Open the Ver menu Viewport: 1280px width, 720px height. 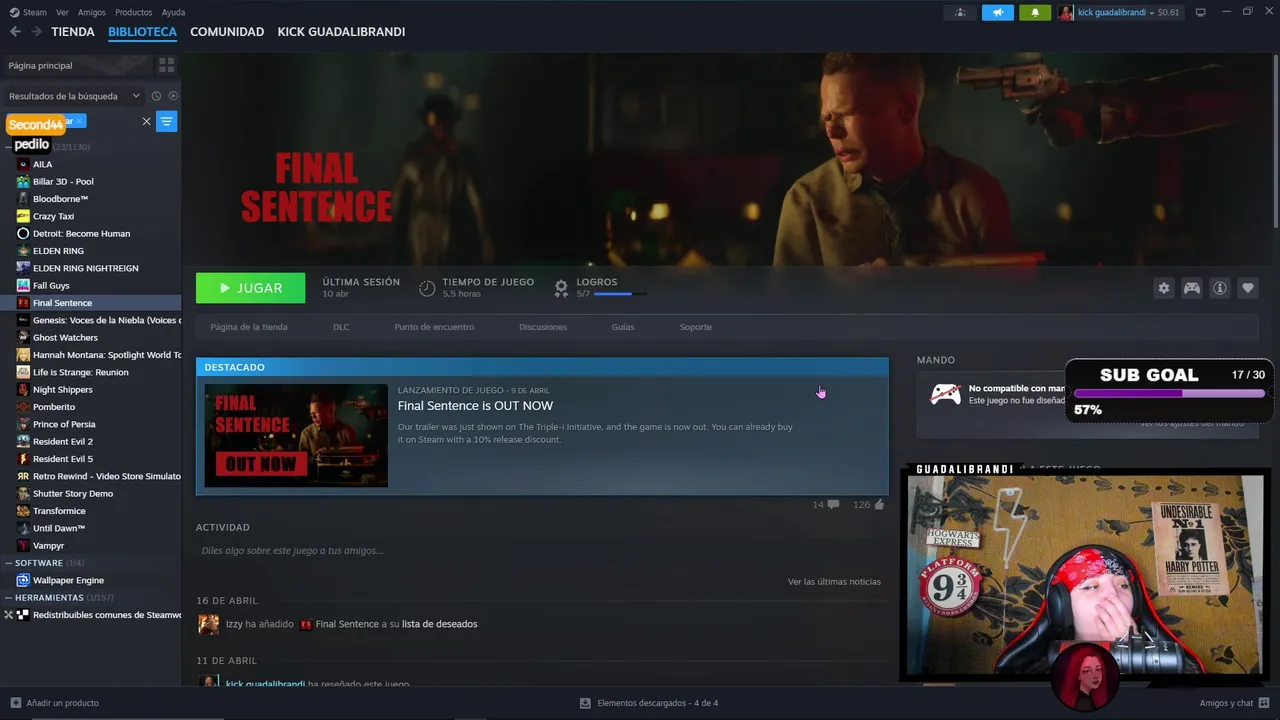62,12
